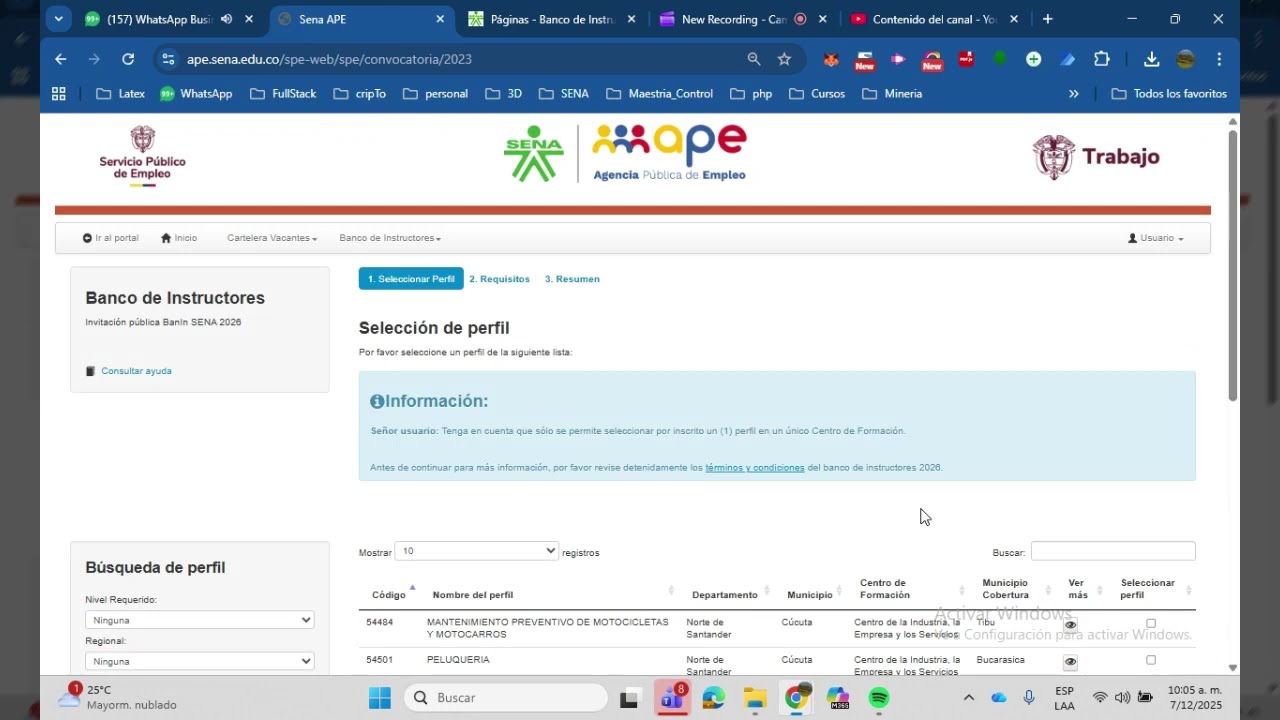Go back to the previous page
The width and height of the screenshot is (1280, 720).
(x=61, y=59)
